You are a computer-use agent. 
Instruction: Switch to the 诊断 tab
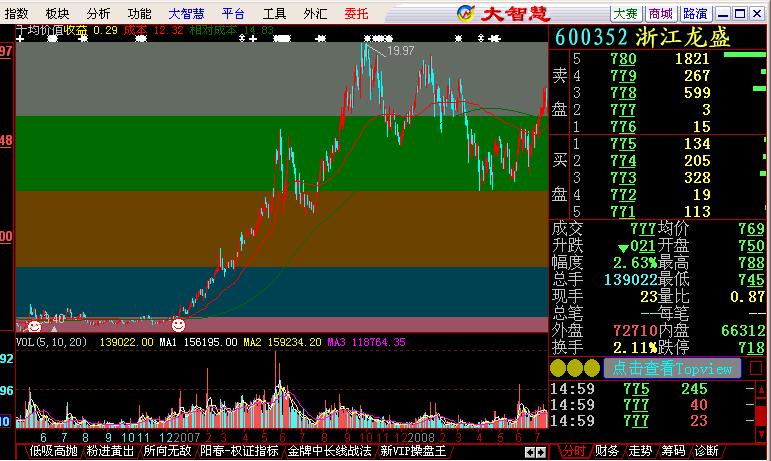click(707, 451)
